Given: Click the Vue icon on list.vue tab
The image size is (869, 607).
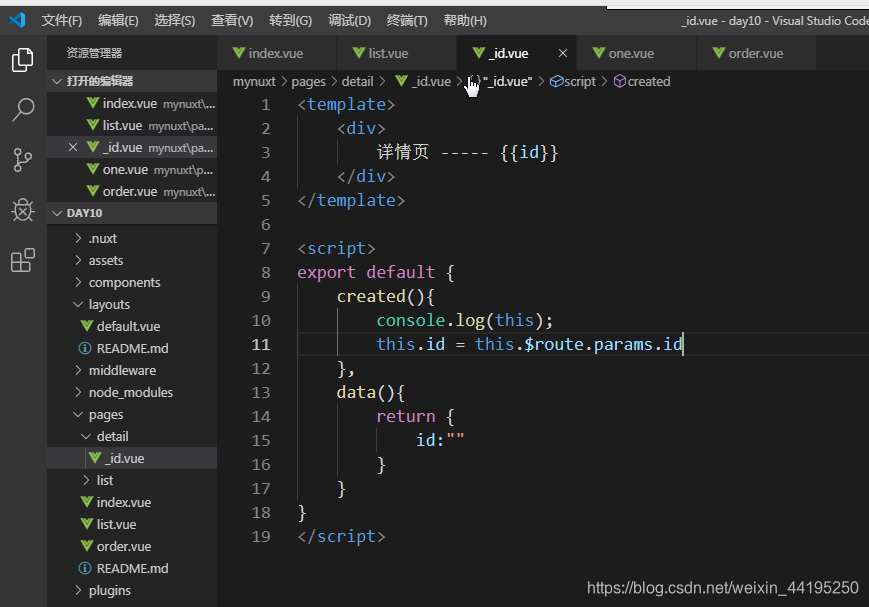Looking at the screenshot, I should [359, 53].
